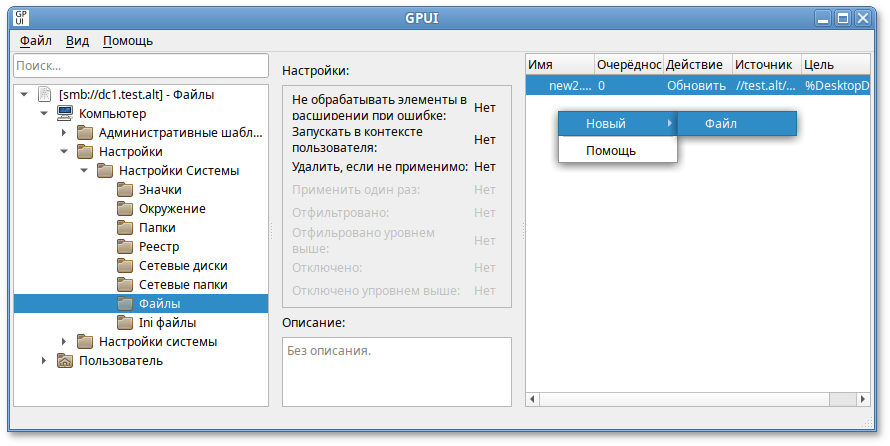Open the Помощь menu in menu bar
The height and width of the screenshot is (446, 890).
128,41
